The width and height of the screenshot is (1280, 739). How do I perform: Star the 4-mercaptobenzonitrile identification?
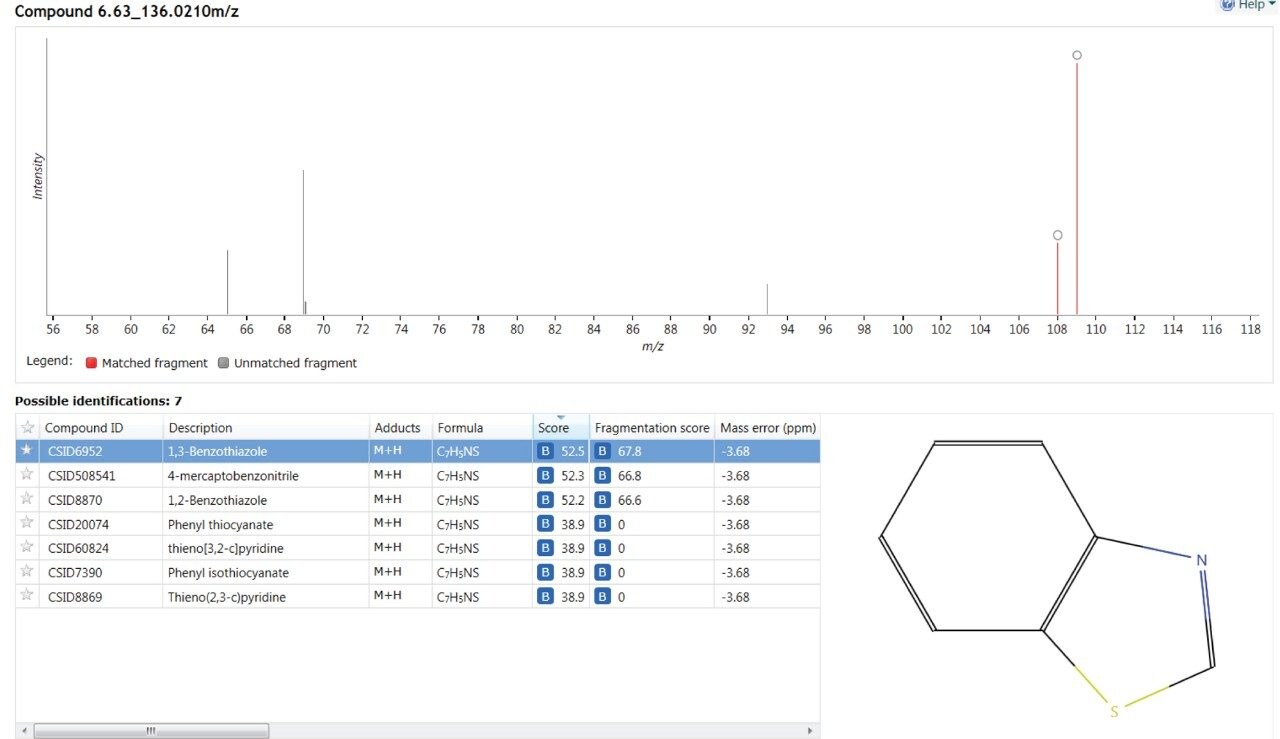27,475
